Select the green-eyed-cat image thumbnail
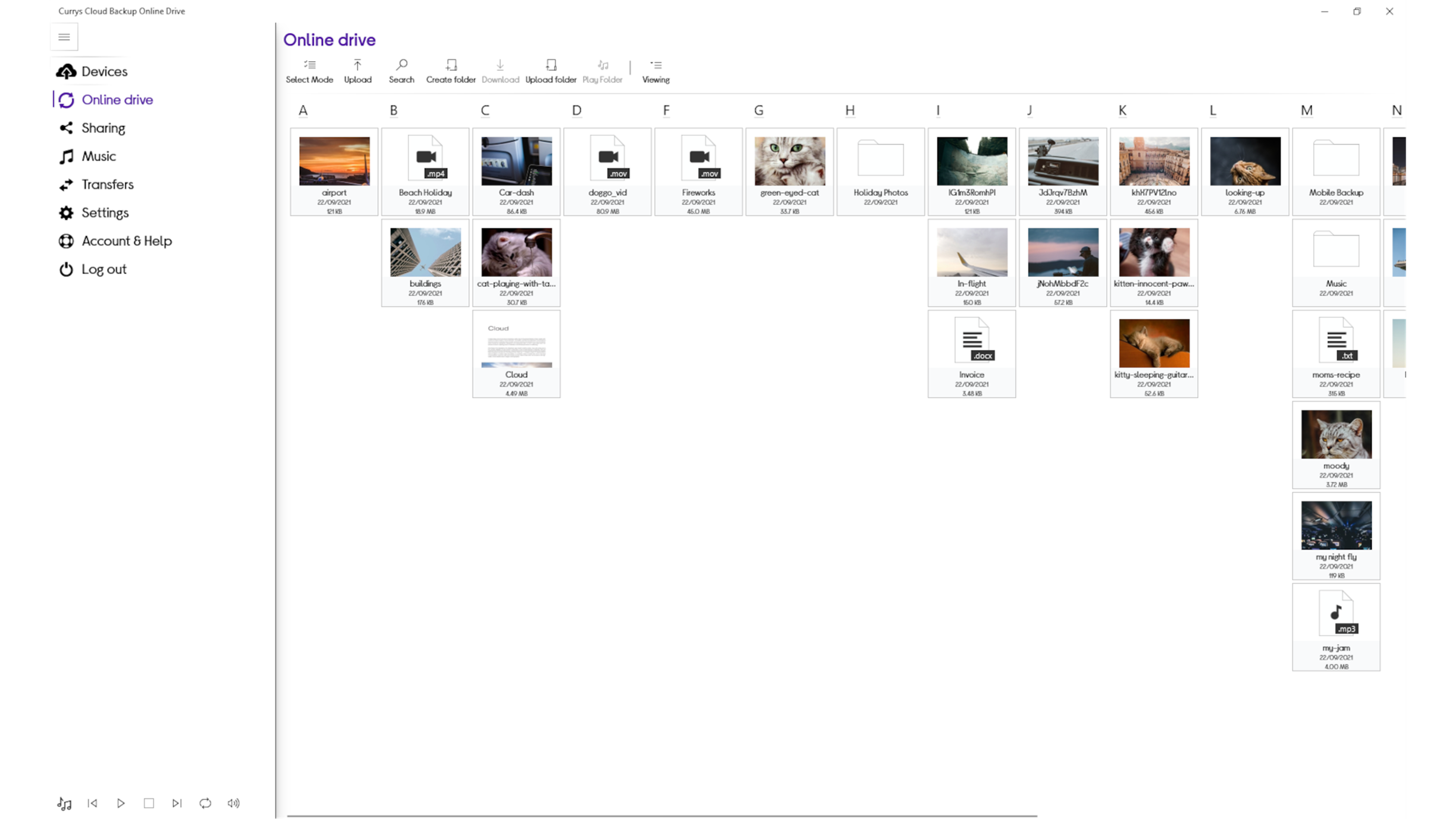This screenshot has height=819, width=1456. (789, 161)
